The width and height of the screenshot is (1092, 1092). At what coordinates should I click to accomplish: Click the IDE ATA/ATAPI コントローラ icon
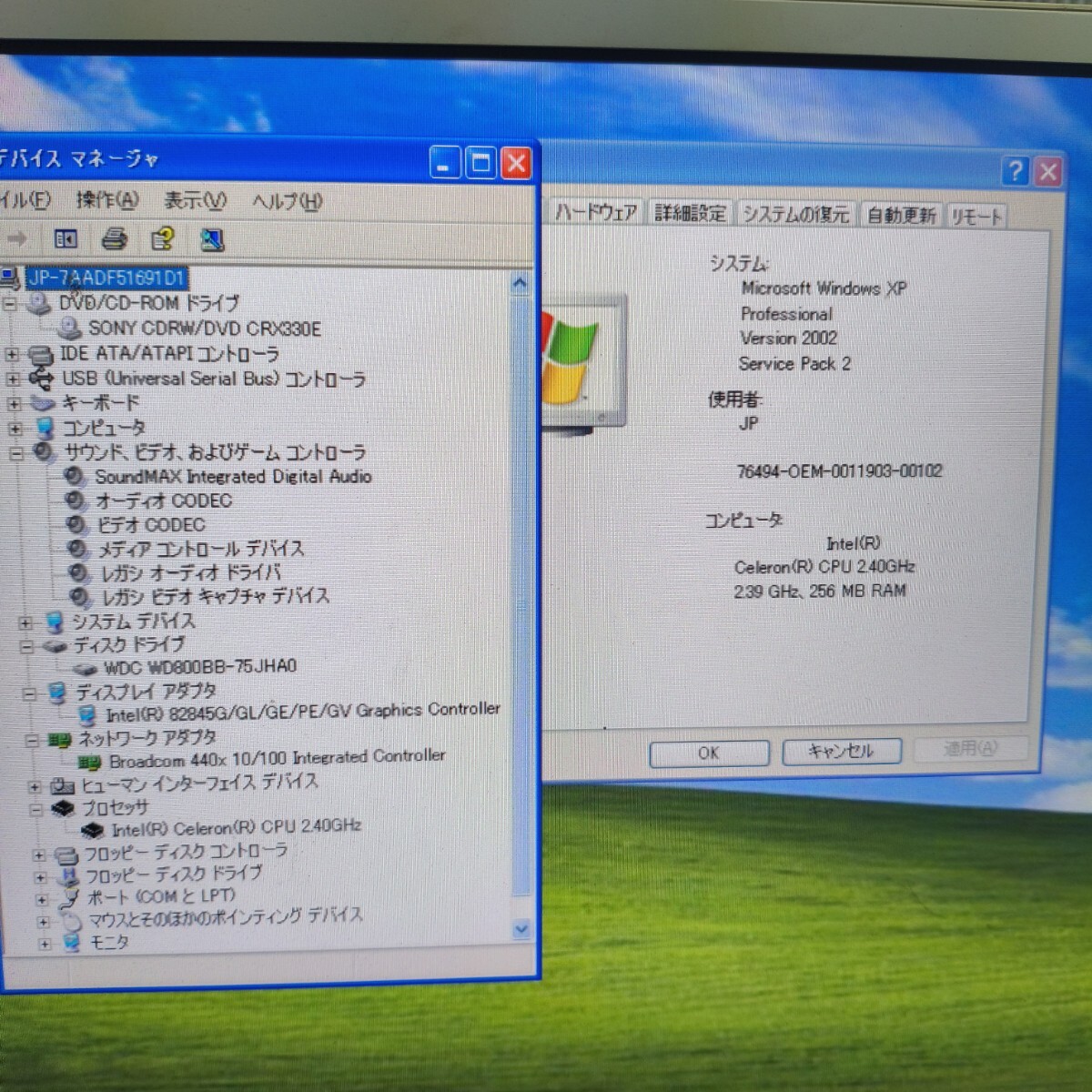(40, 354)
